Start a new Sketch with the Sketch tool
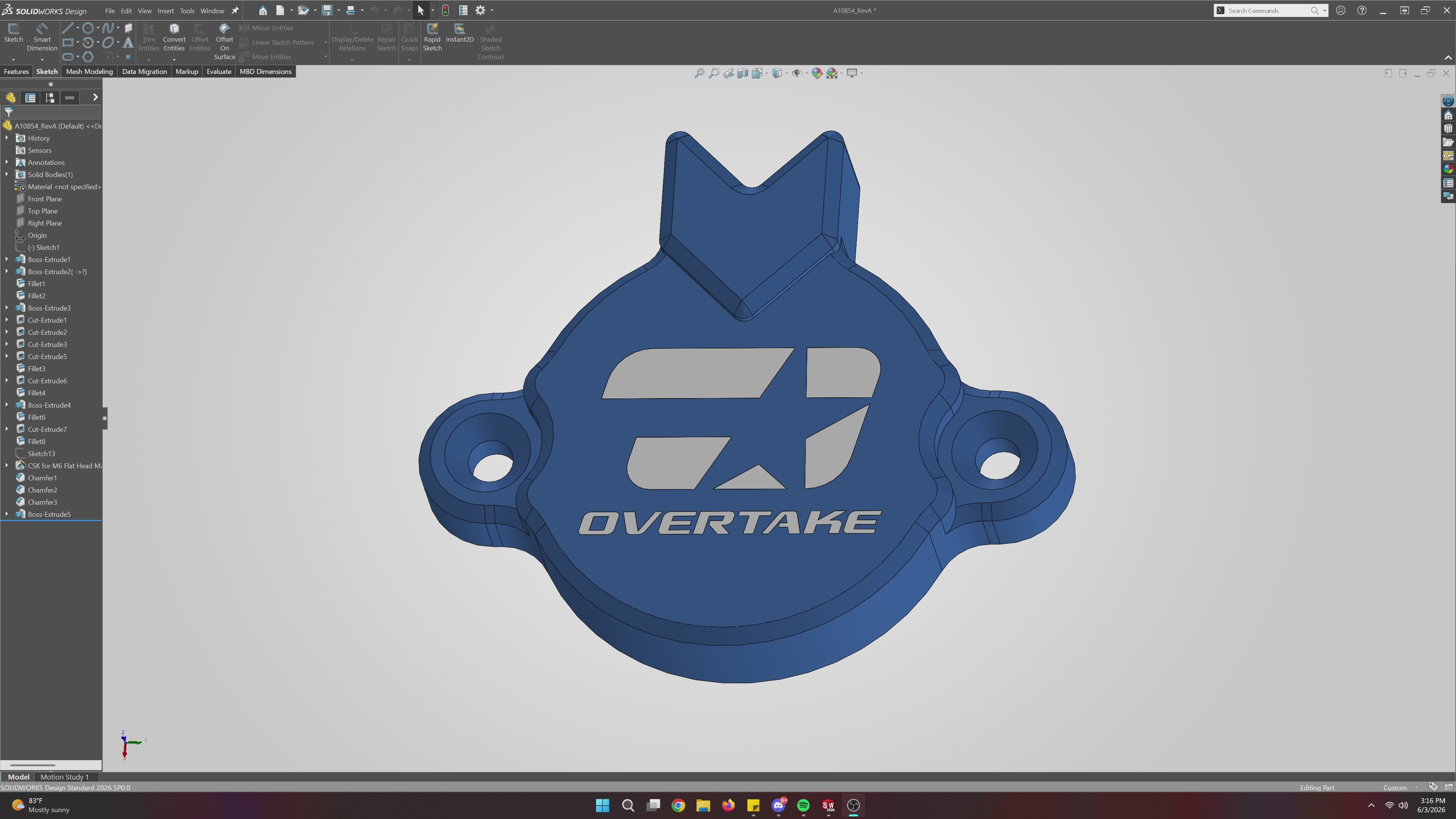 point(13,33)
